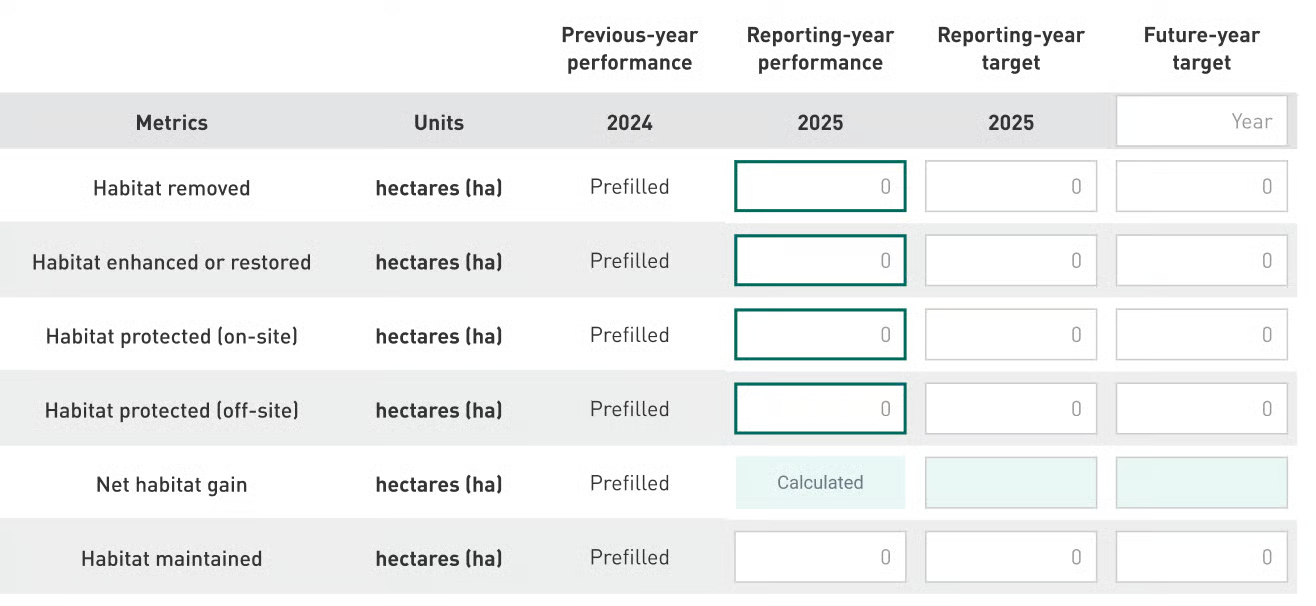Select Habitat enhanced or restored performance field
Image resolution: width=1316 pixels, height=606 pixels.
coord(820,261)
